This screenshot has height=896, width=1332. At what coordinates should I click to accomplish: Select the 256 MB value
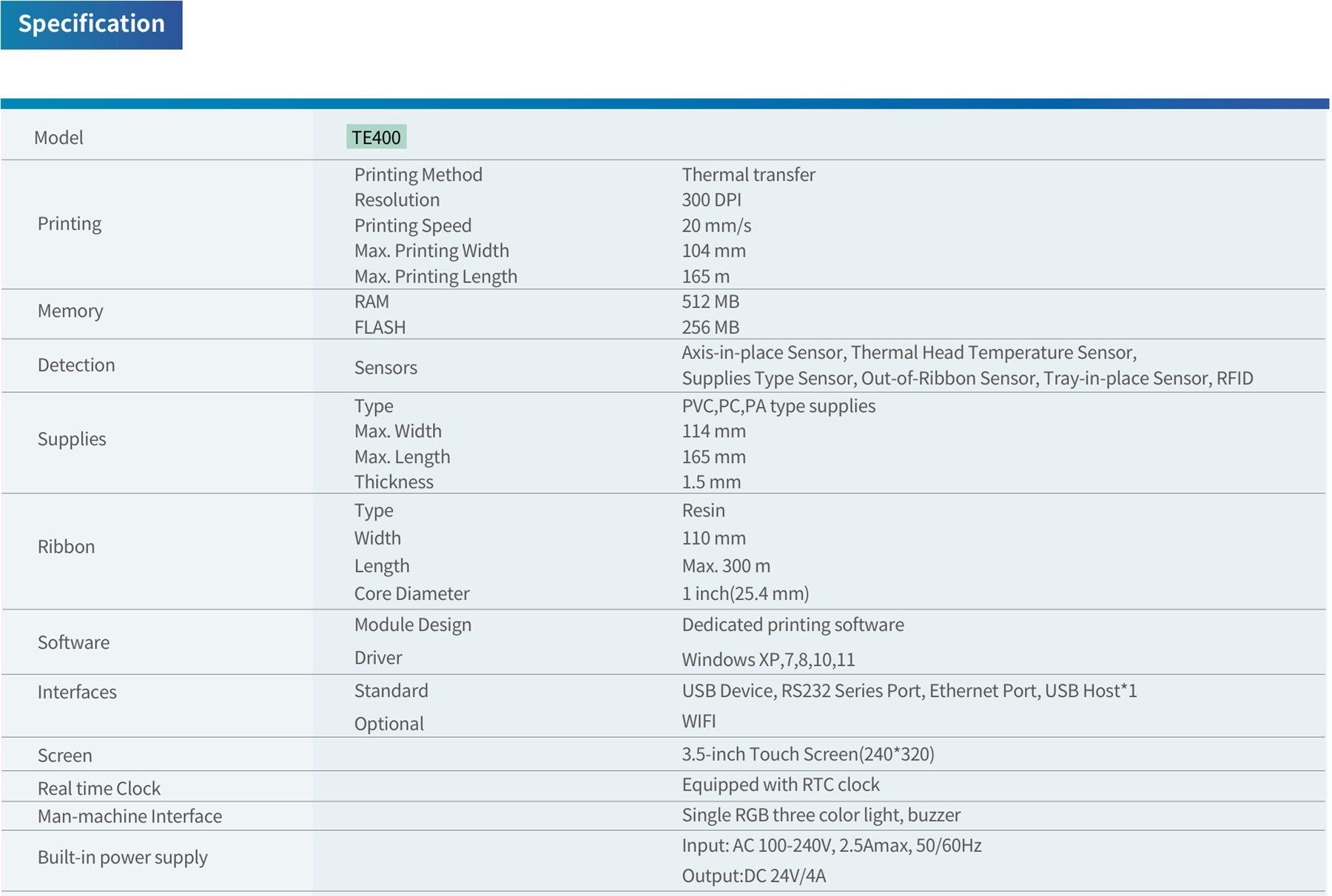pos(710,327)
